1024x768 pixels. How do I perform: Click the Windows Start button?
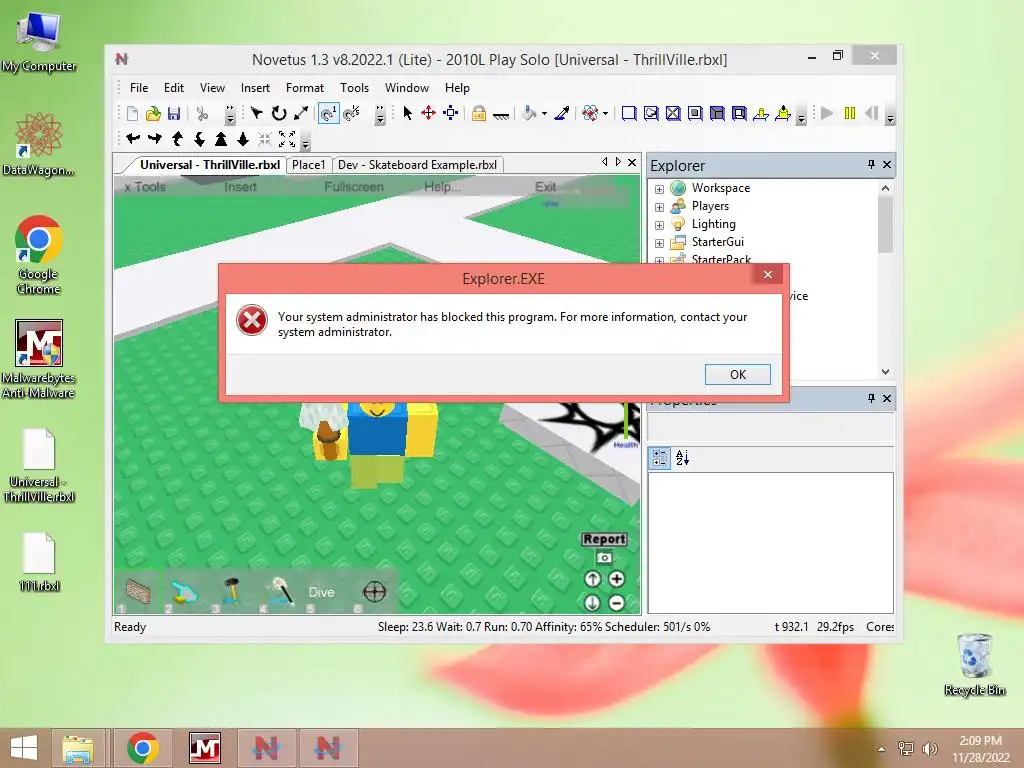click(24, 748)
